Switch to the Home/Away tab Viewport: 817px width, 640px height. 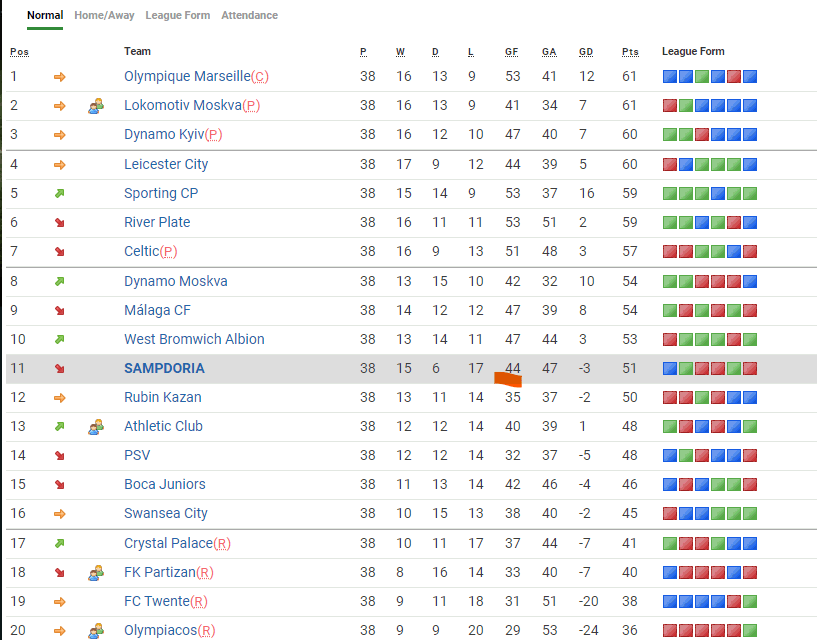104,15
